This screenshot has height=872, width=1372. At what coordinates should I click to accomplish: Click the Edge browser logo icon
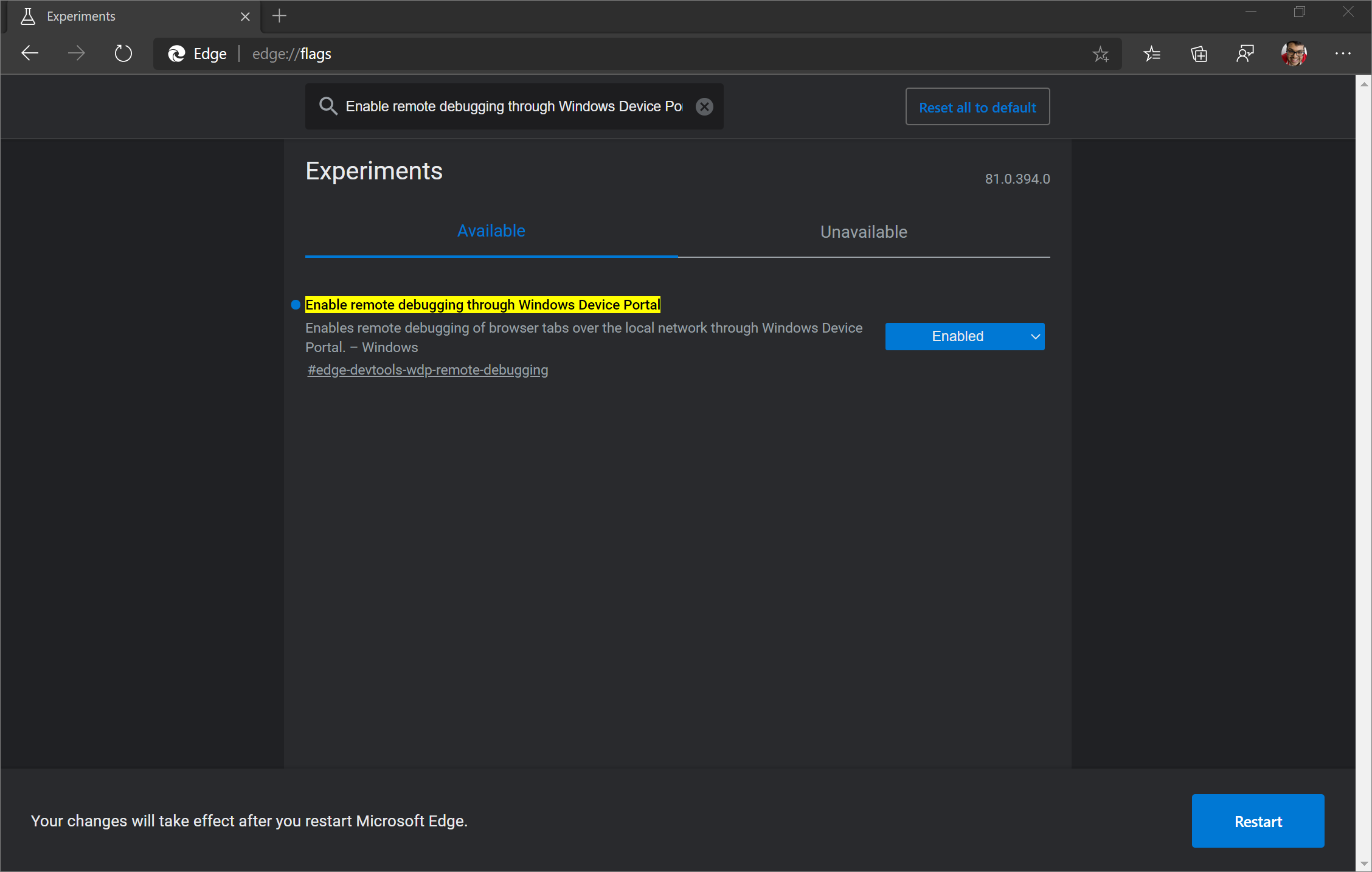(x=177, y=54)
